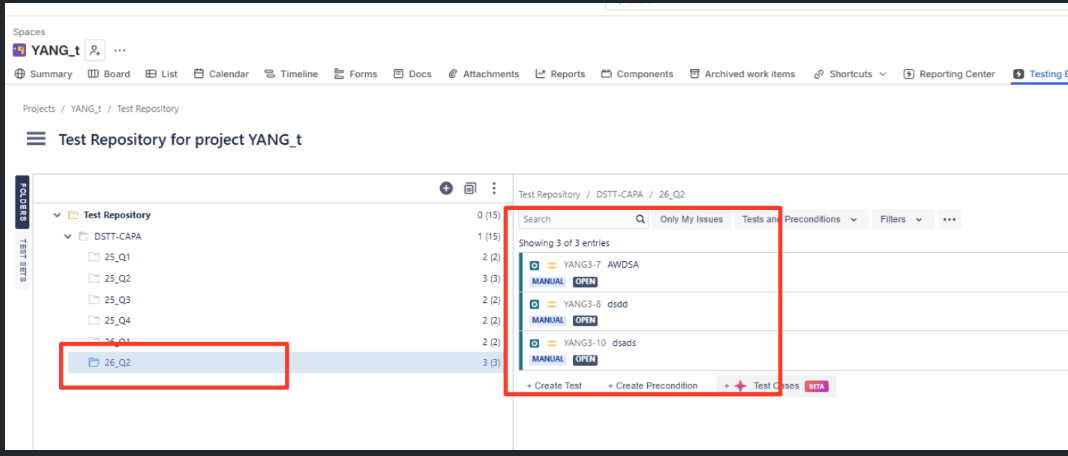Click the priority icon on YANG3-7
Viewport: 1068px width, 456px height.
pos(552,265)
